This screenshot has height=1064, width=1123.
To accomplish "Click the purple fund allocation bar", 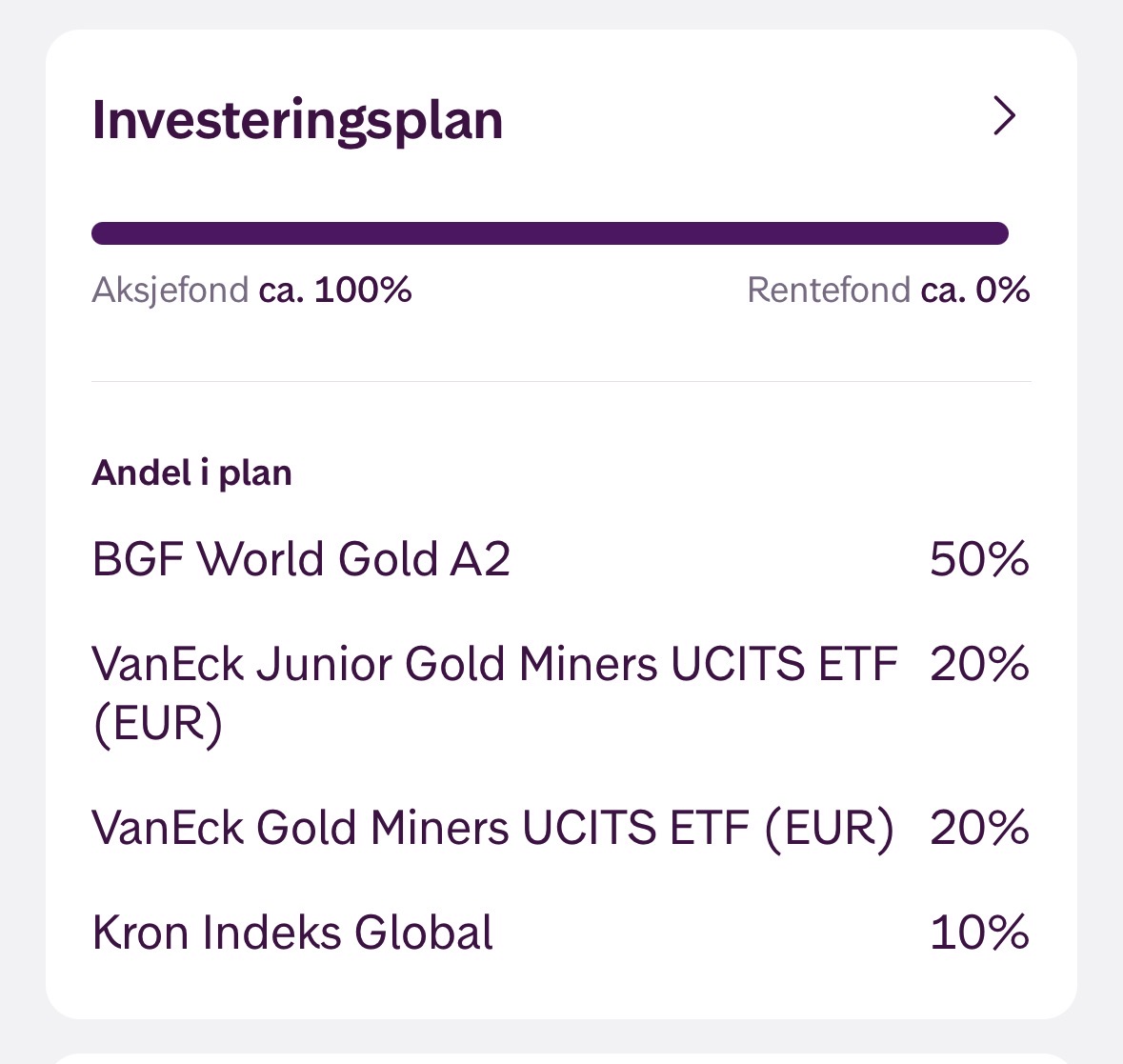I will tap(550, 233).
